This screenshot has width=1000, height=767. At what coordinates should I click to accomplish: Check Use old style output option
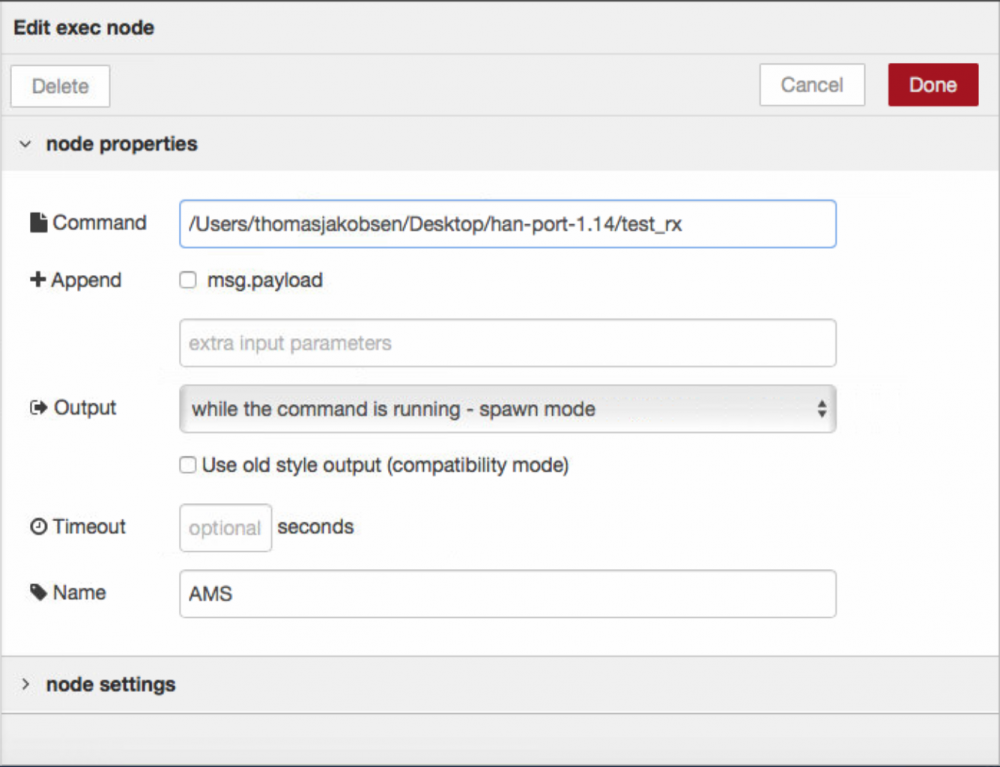(x=188, y=465)
